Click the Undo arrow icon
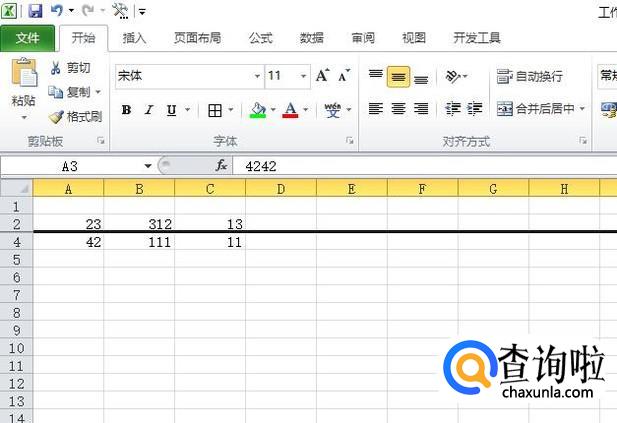The height and width of the screenshot is (423, 617). click(57, 10)
